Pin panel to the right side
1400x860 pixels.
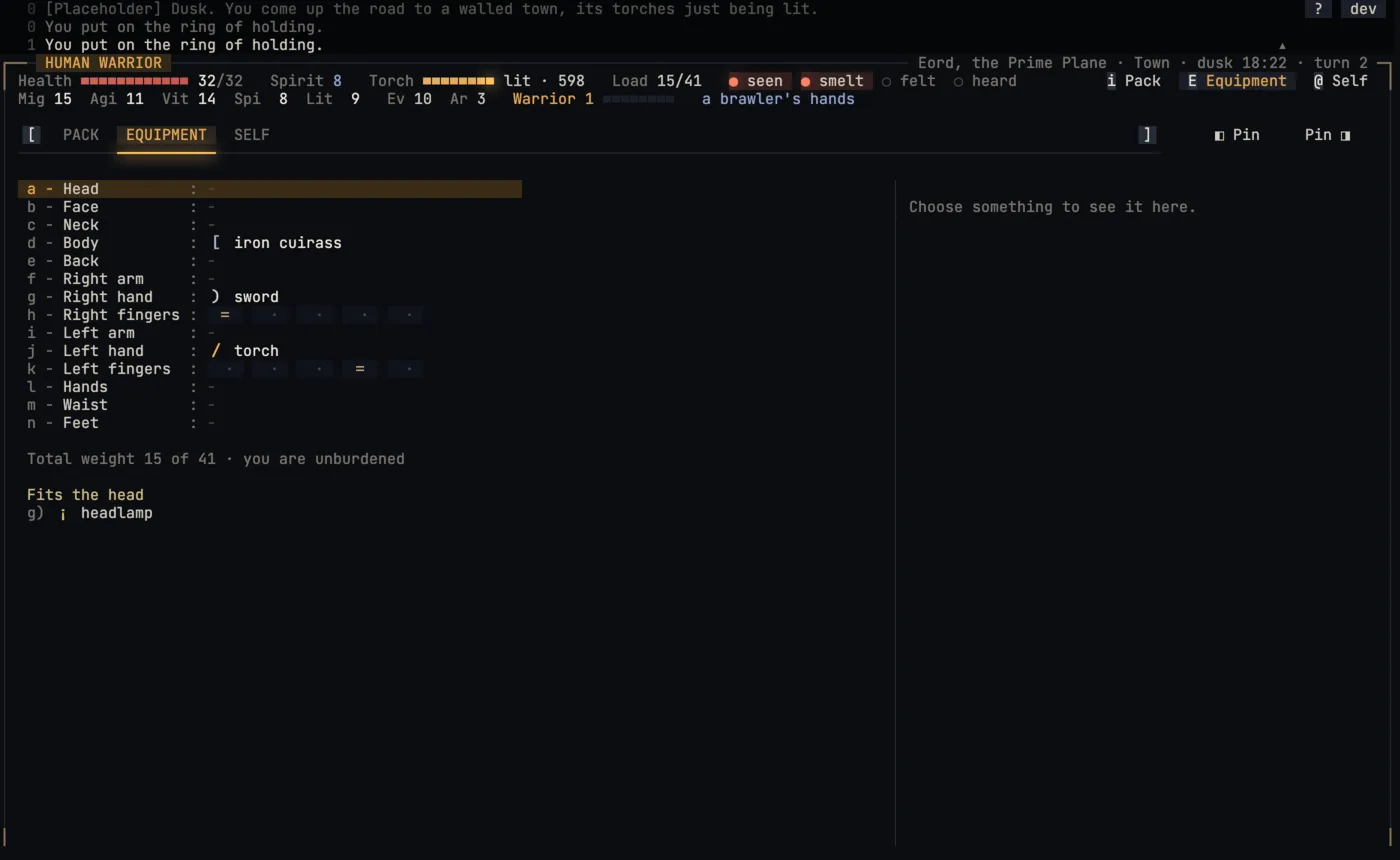[x=1328, y=135]
